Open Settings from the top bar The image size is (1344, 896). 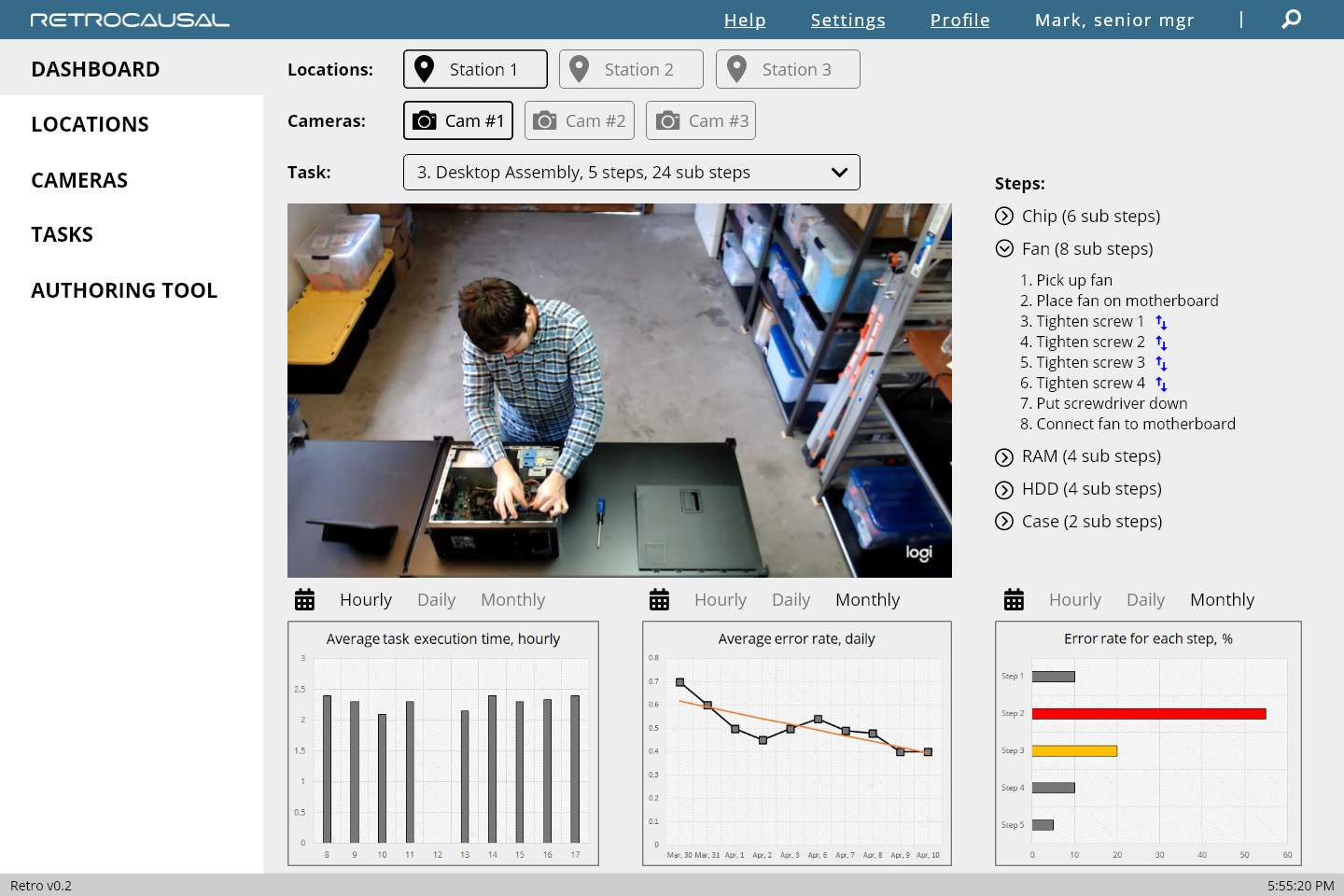coord(847,20)
